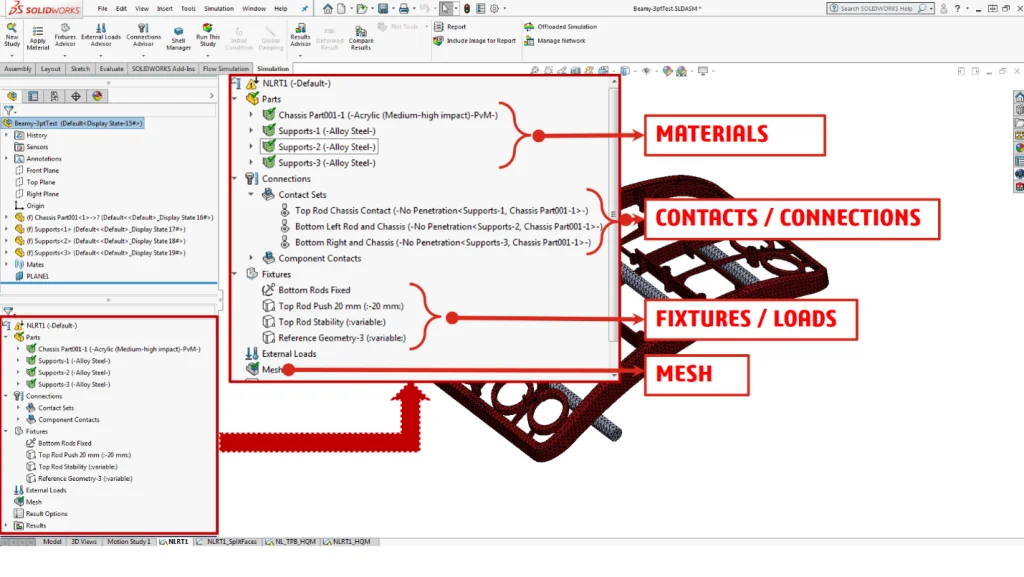Switch to the Flow Simulation ribbon tab

click(x=225, y=69)
